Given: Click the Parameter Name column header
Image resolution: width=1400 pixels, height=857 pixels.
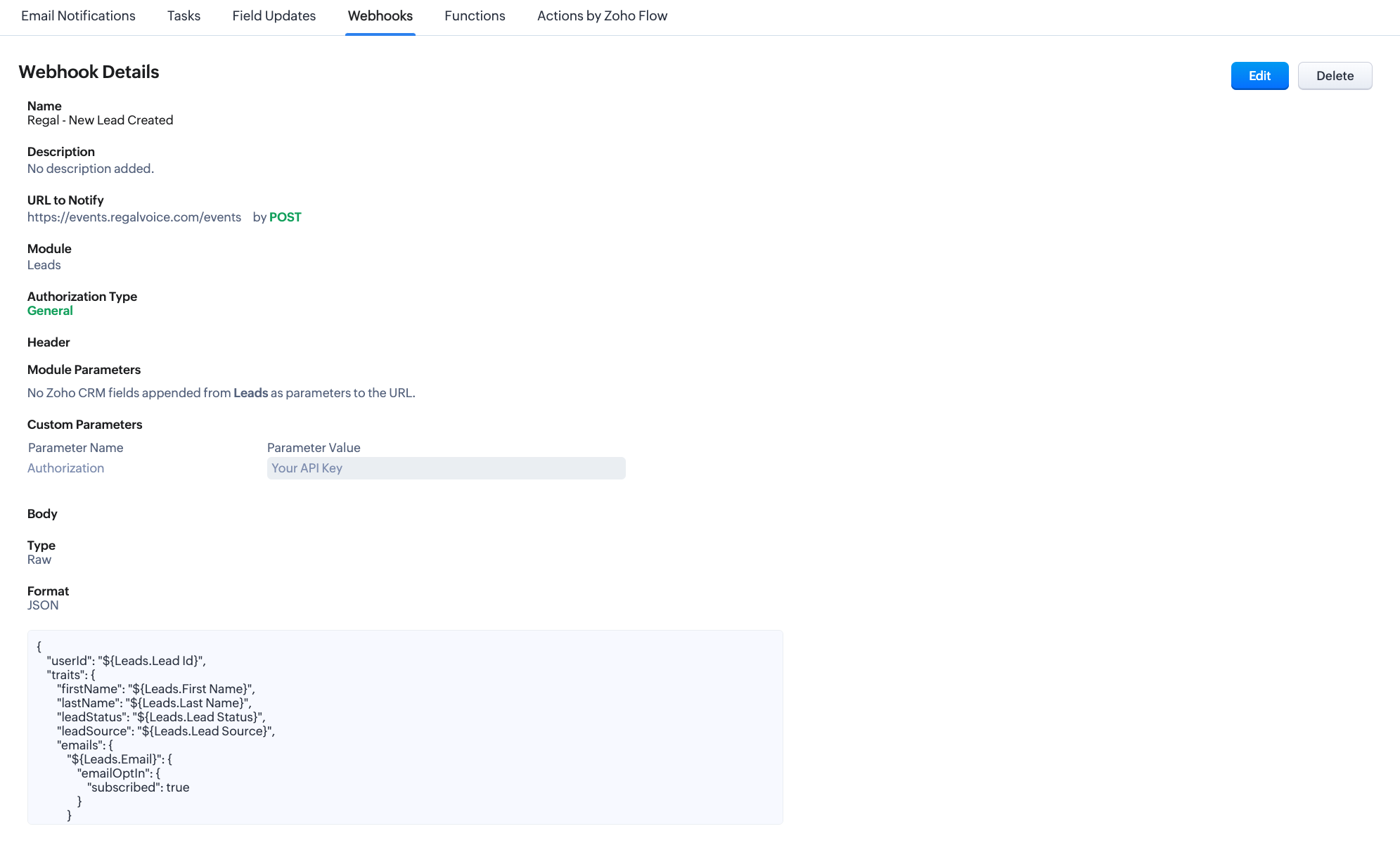Looking at the screenshot, I should pyautogui.click(x=76, y=448).
